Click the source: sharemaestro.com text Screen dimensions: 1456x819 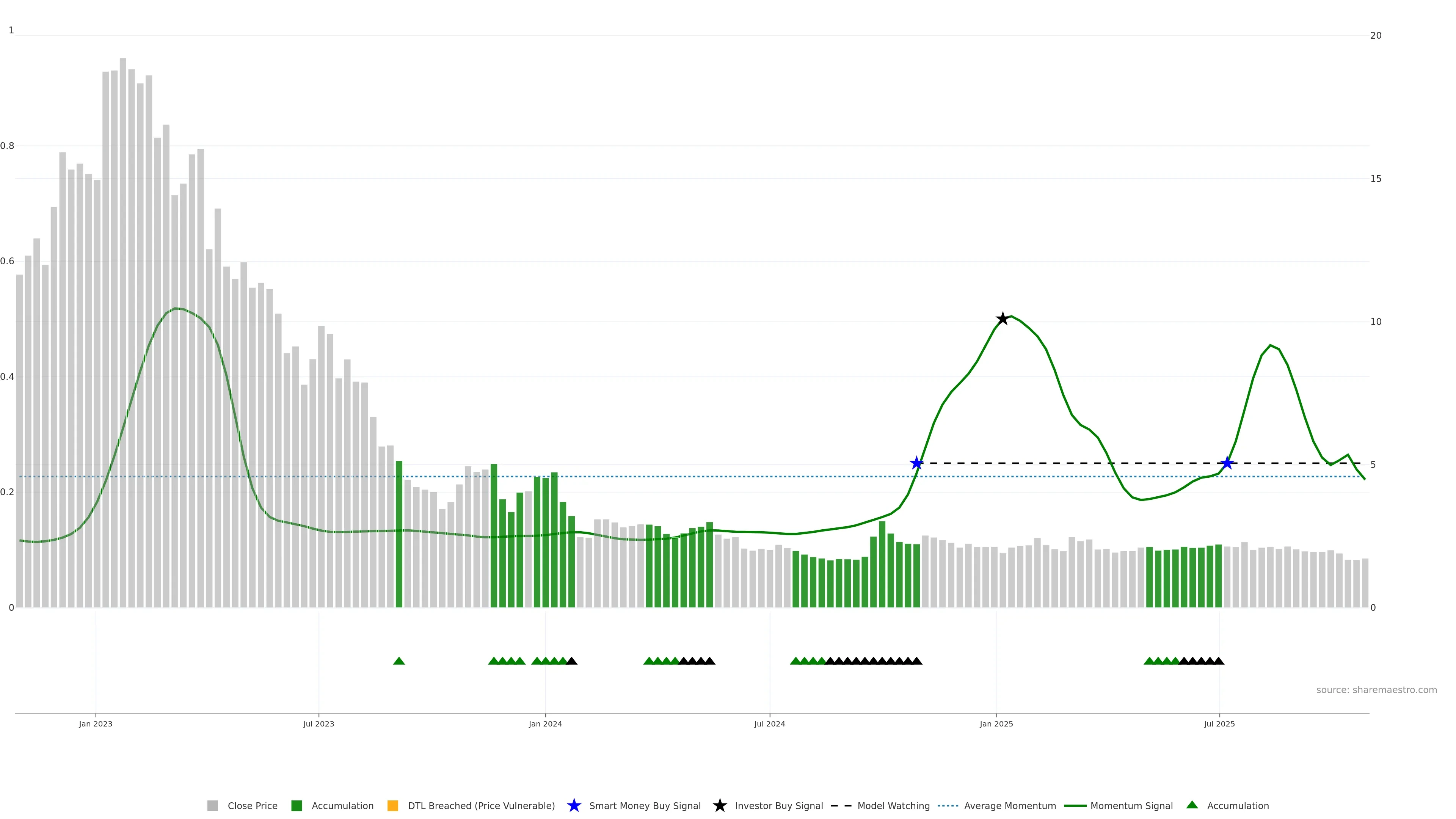pos(1376,690)
